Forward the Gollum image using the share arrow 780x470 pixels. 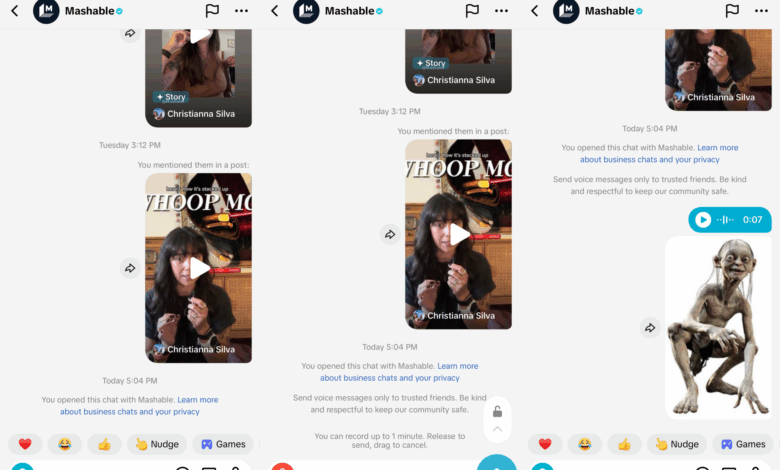[x=650, y=328]
